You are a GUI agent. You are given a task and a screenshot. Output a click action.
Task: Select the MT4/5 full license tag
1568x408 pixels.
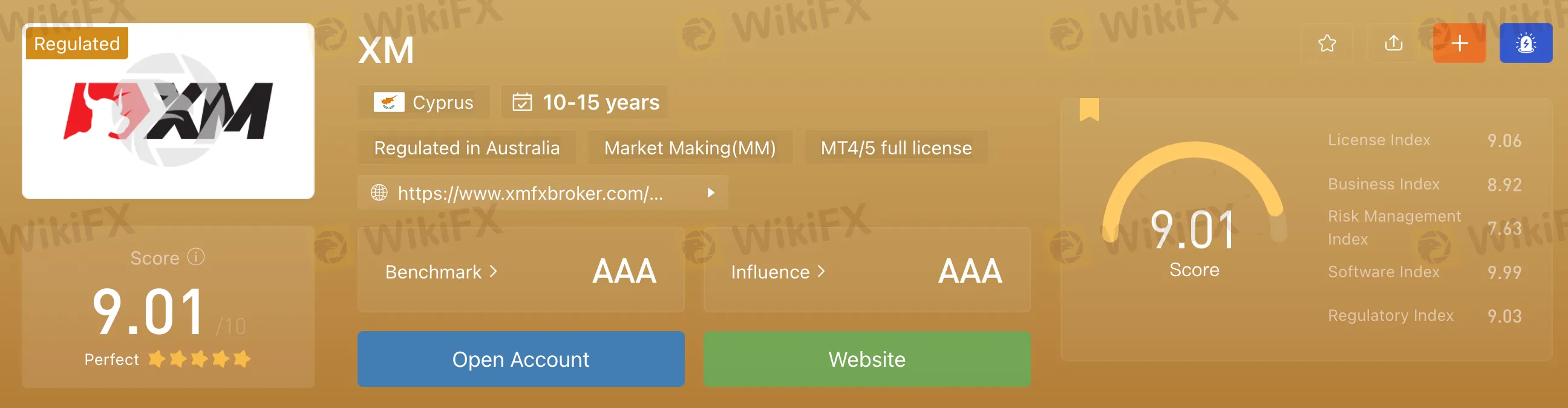pyautogui.click(x=895, y=148)
